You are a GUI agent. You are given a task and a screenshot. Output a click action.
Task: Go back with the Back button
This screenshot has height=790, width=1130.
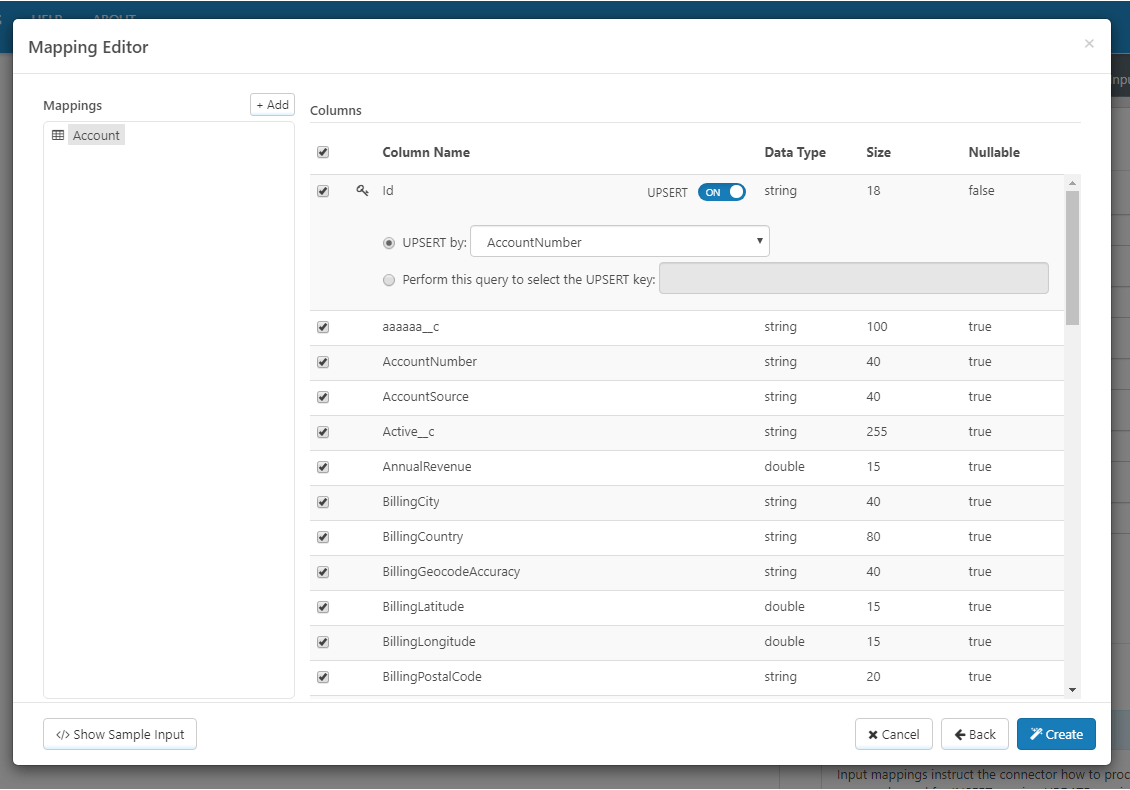975,734
